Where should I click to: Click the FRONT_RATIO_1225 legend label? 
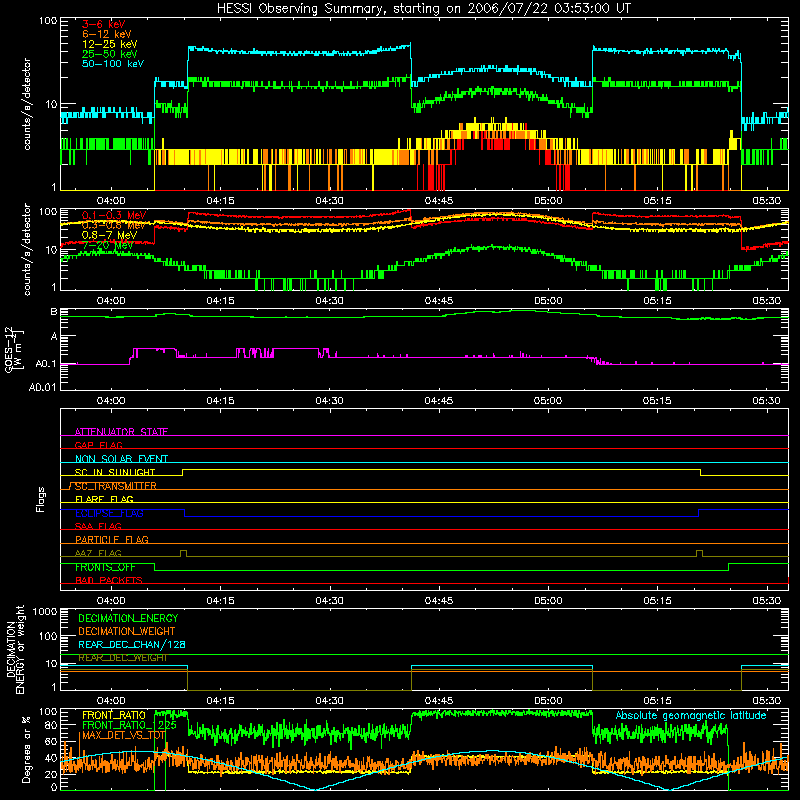(x=129, y=725)
